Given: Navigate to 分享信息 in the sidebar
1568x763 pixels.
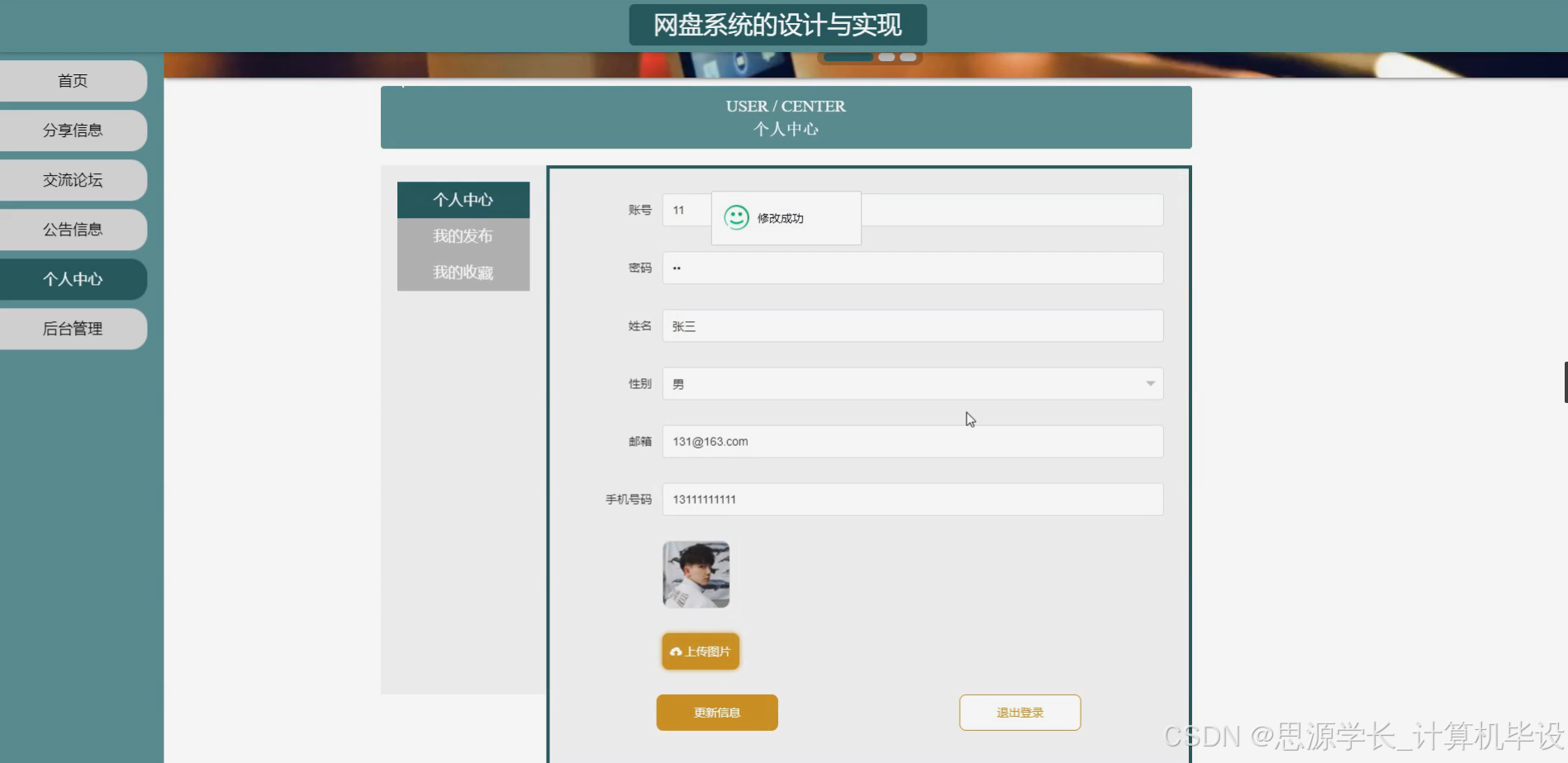Looking at the screenshot, I should [73, 130].
